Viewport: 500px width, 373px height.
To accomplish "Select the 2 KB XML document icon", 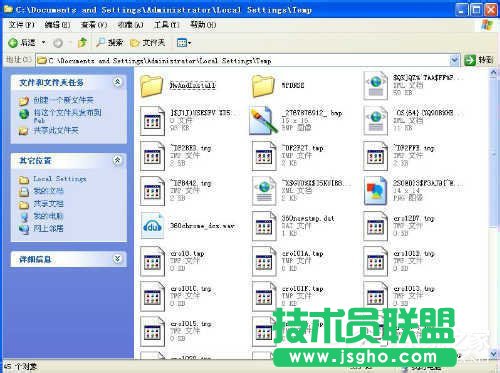I will coord(264,191).
